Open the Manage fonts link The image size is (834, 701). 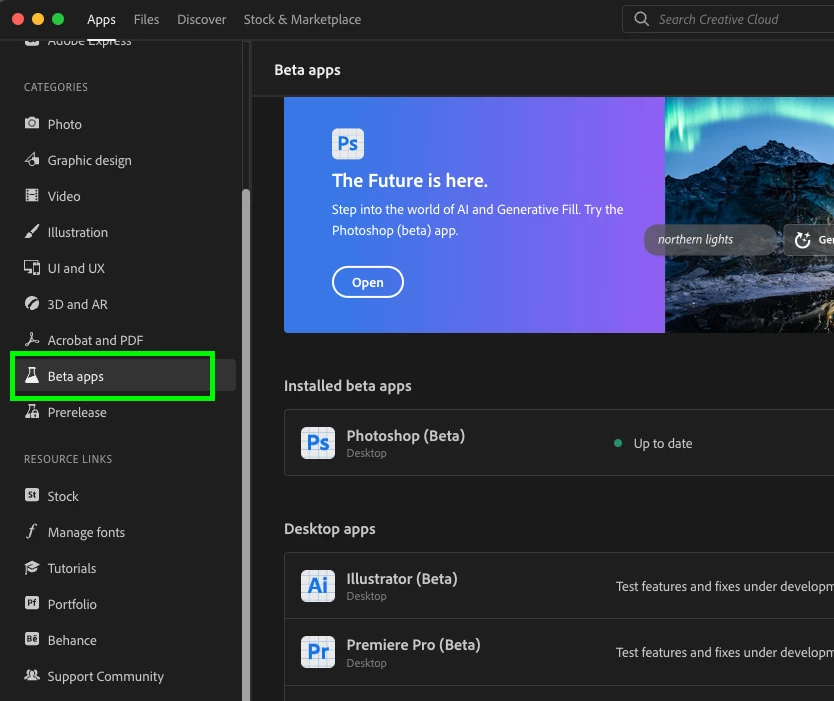(86, 532)
